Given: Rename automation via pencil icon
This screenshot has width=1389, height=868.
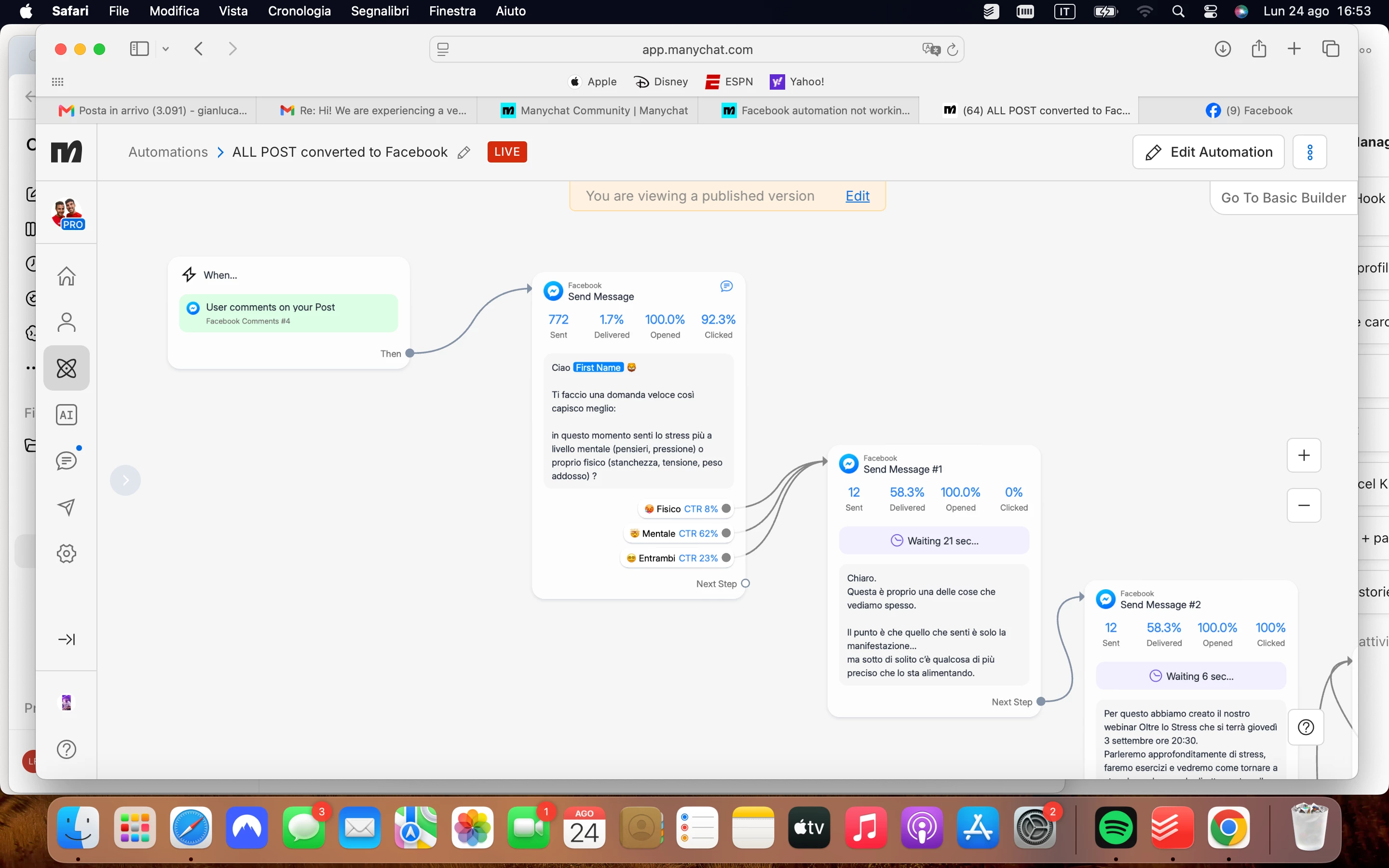Looking at the screenshot, I should click(x=464, y=152).
